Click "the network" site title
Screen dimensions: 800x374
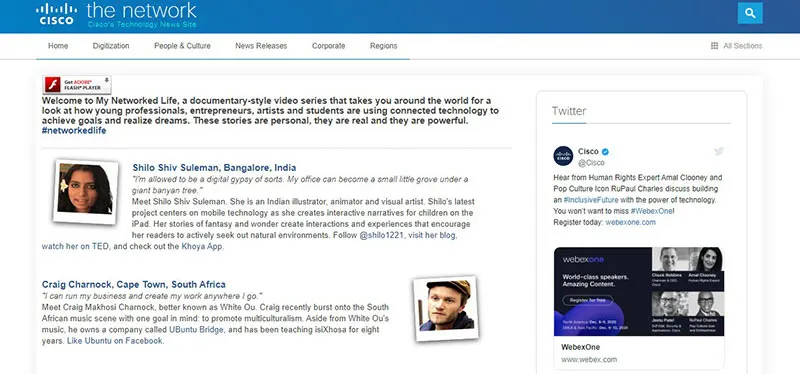[141, 10]
